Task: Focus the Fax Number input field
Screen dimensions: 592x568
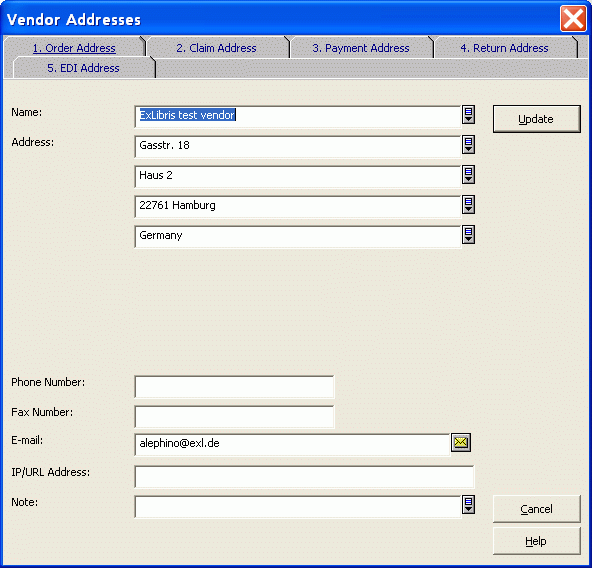Action: click(x=234, y=417)
